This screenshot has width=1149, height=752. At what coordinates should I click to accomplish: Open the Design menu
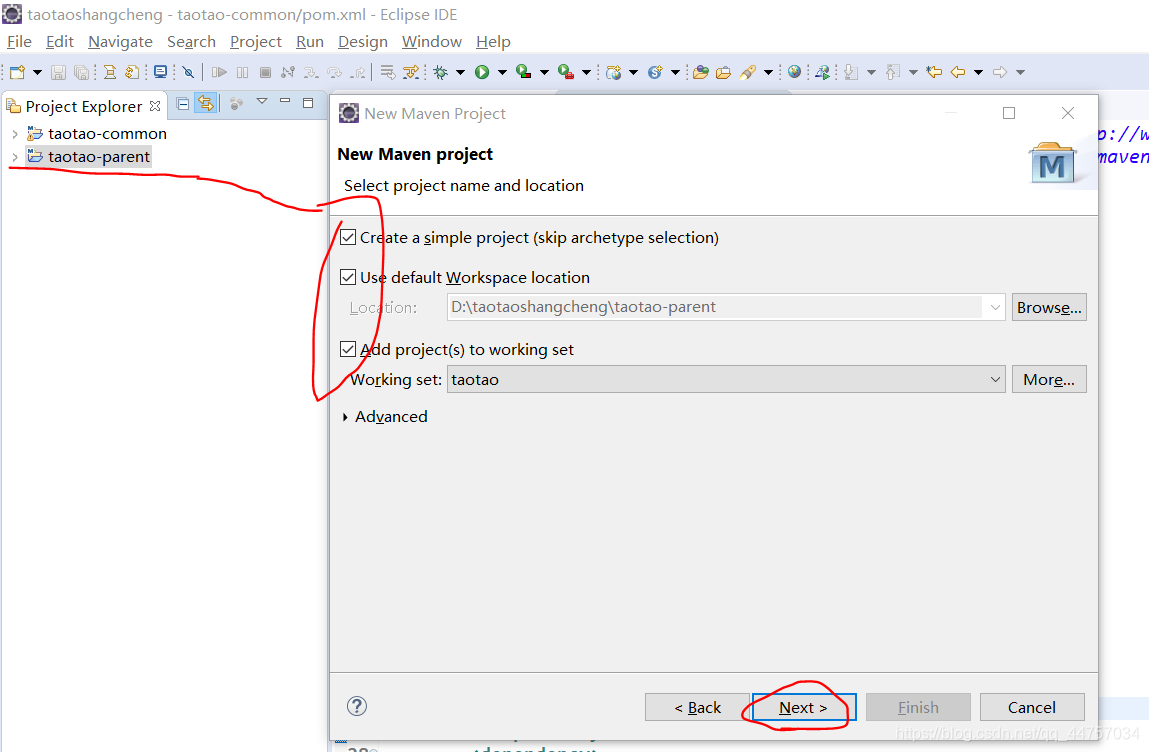pyautogui.click(x=363, y=42)
